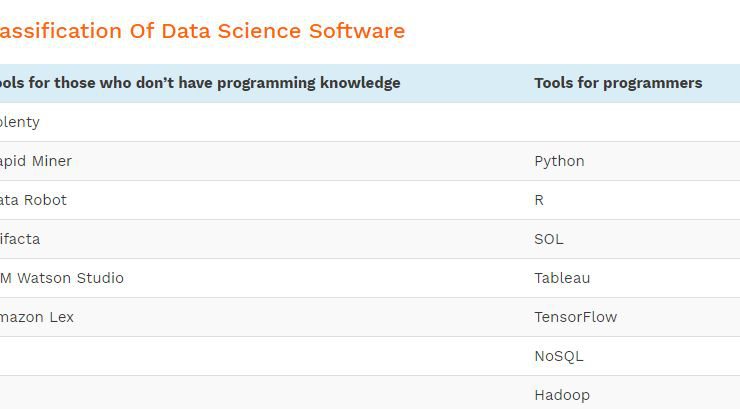Click the Tableau entry
Viewport: 740px width, 409px height.
(x=562, y=278)
